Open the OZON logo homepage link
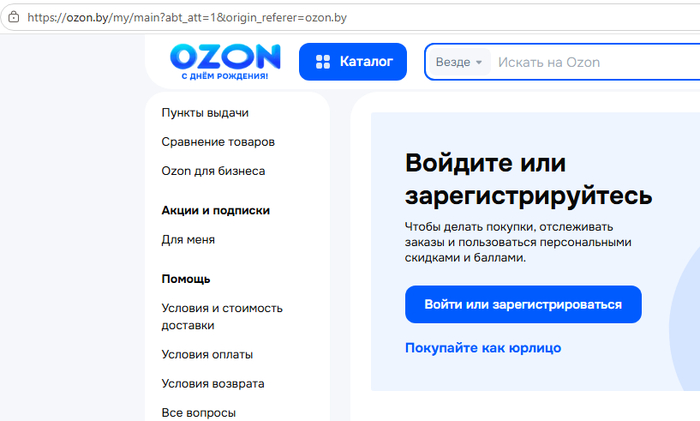Screen dimensions: 700x421 (x=225, y=62)
